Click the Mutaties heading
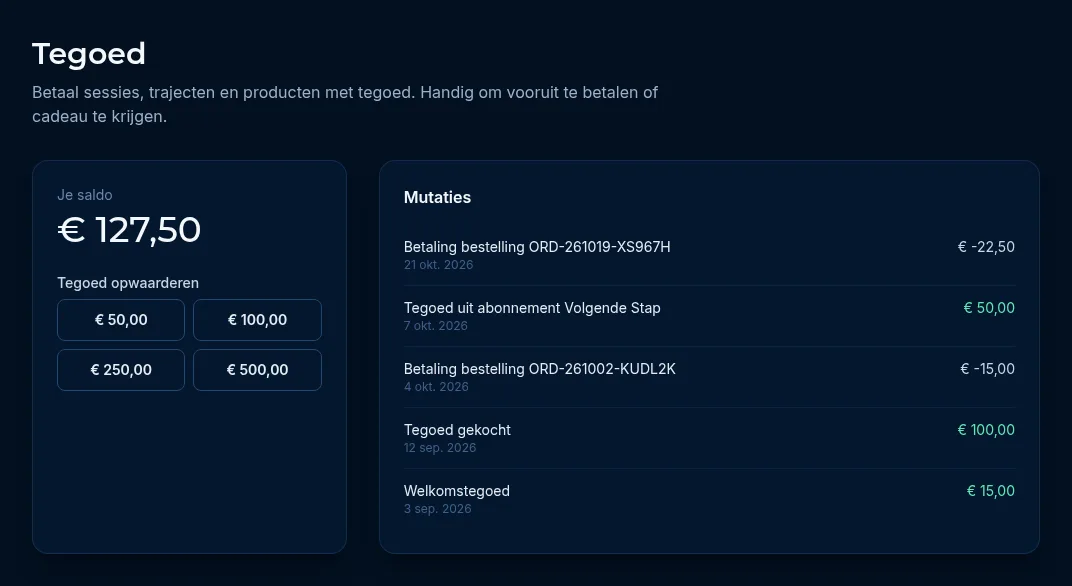This screenshot has width=1072, height=586. tap(438, 198)
